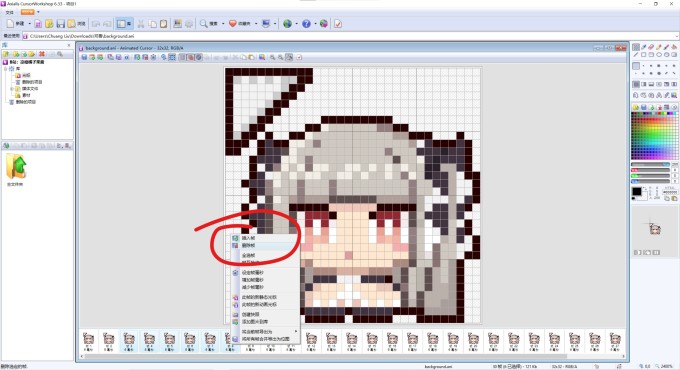Toggle the library panel view button in toolbar

[124, 24]
